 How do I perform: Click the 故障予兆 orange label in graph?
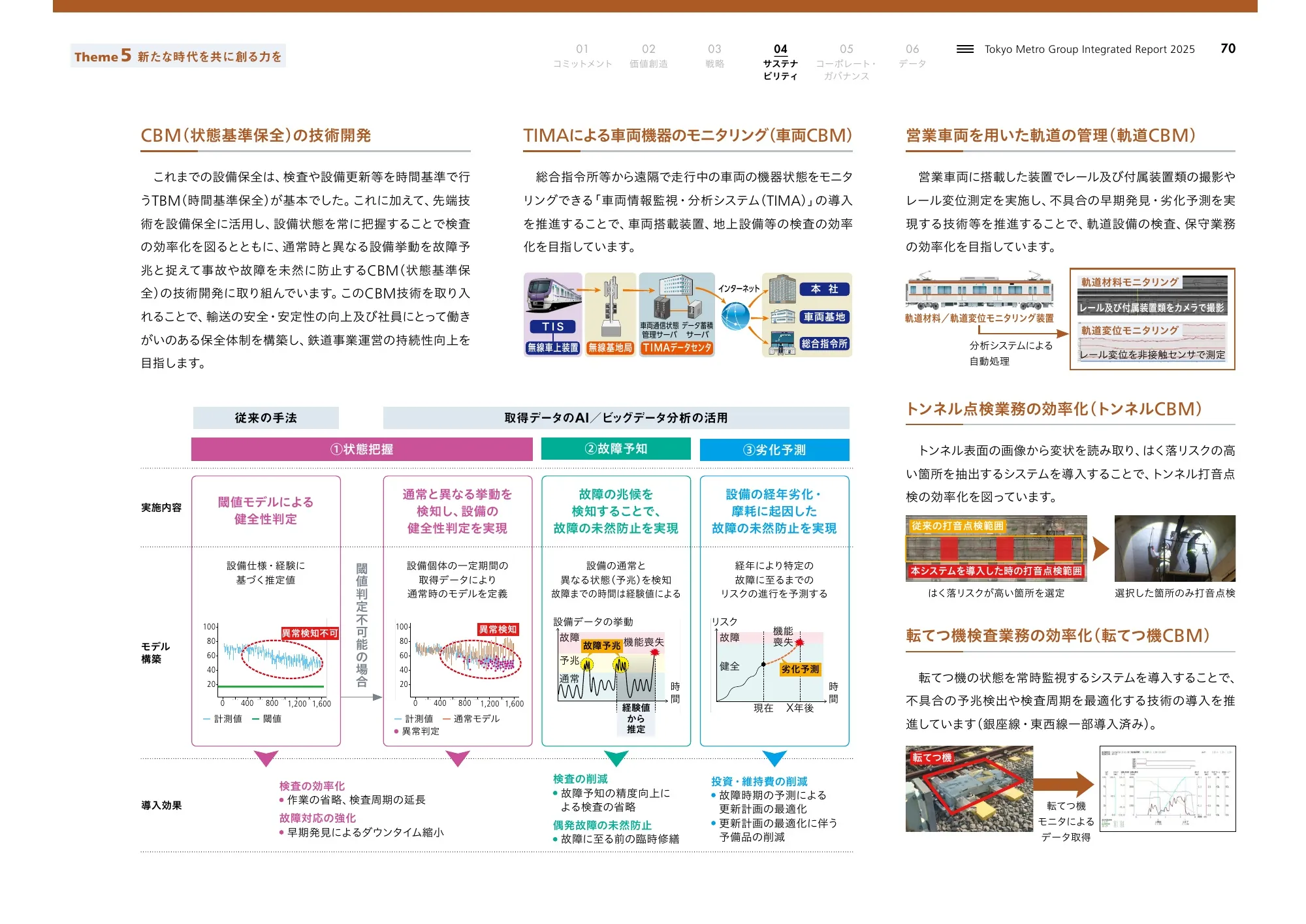point(601,645)
